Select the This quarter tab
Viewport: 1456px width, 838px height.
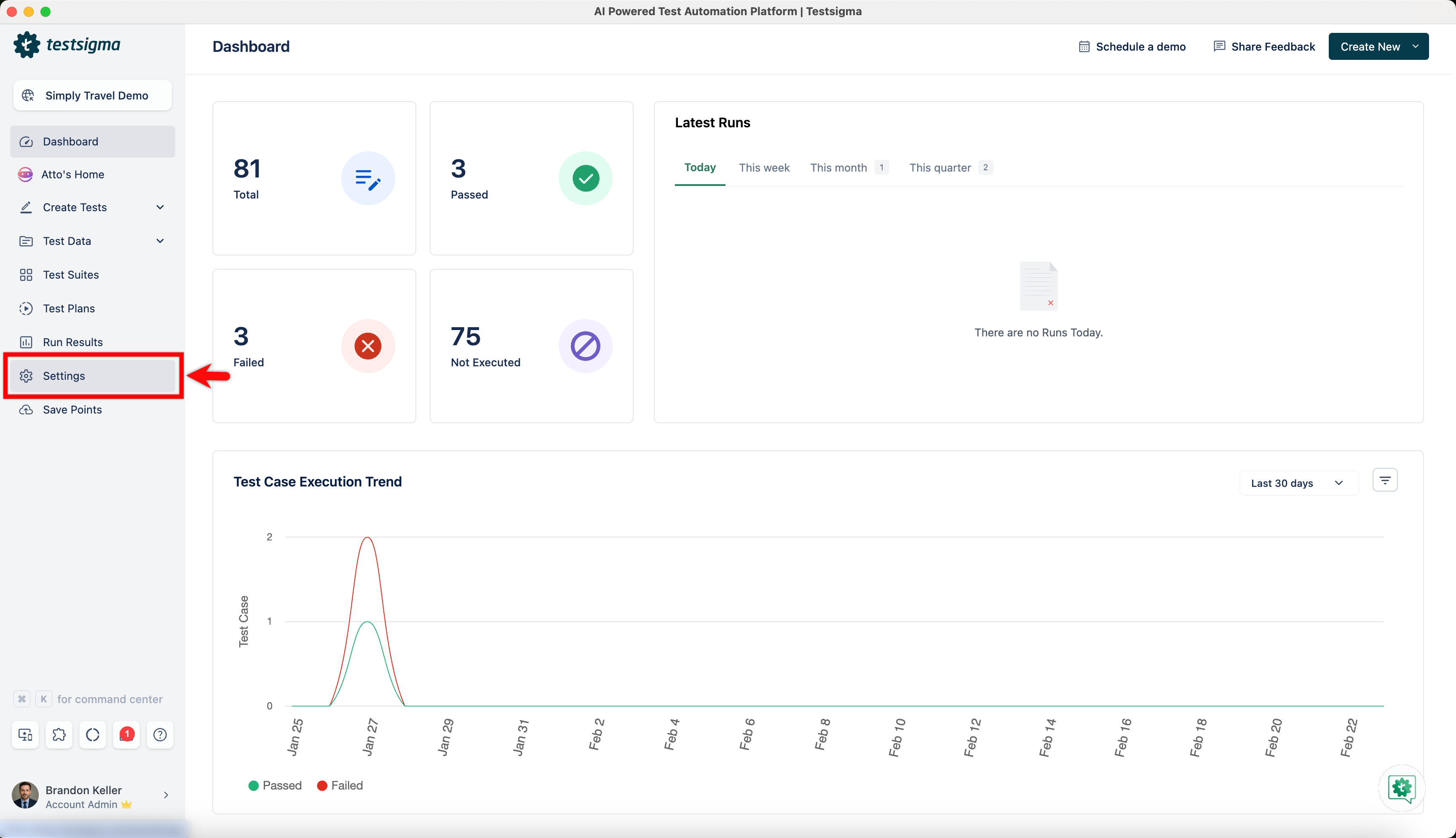(x=940, y=167)
